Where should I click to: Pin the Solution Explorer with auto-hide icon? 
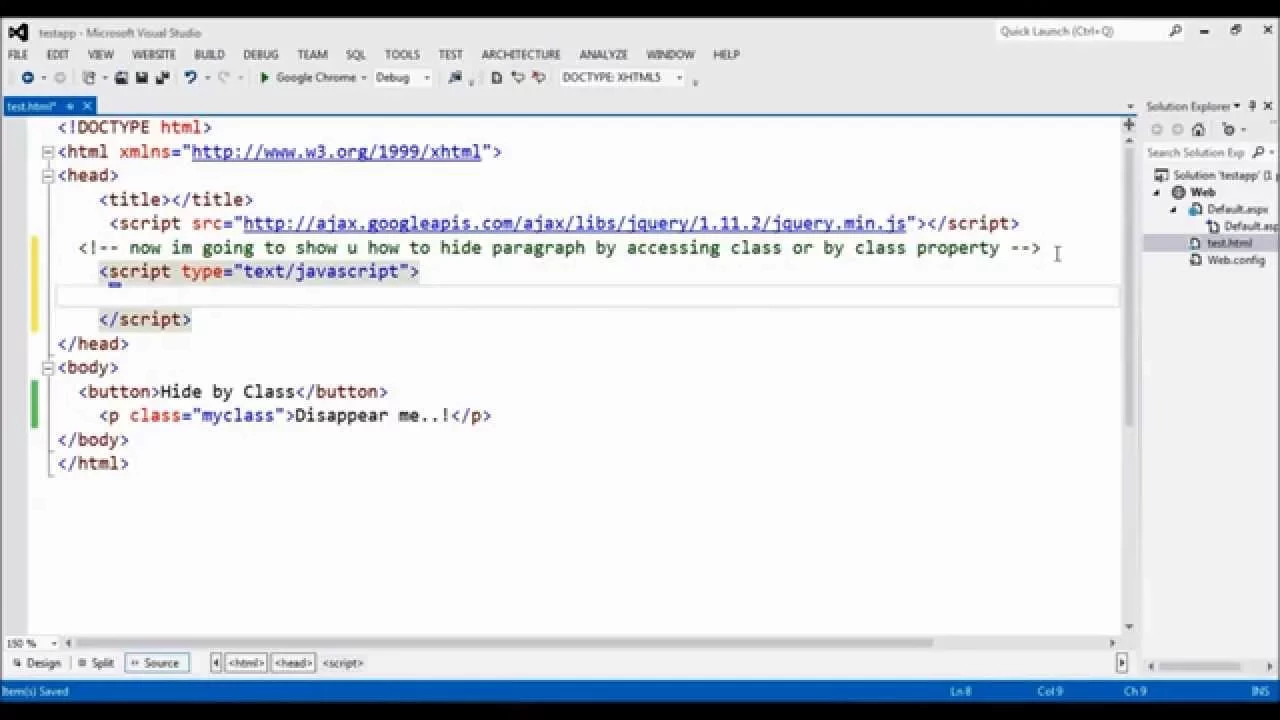tap(1252, 106)
